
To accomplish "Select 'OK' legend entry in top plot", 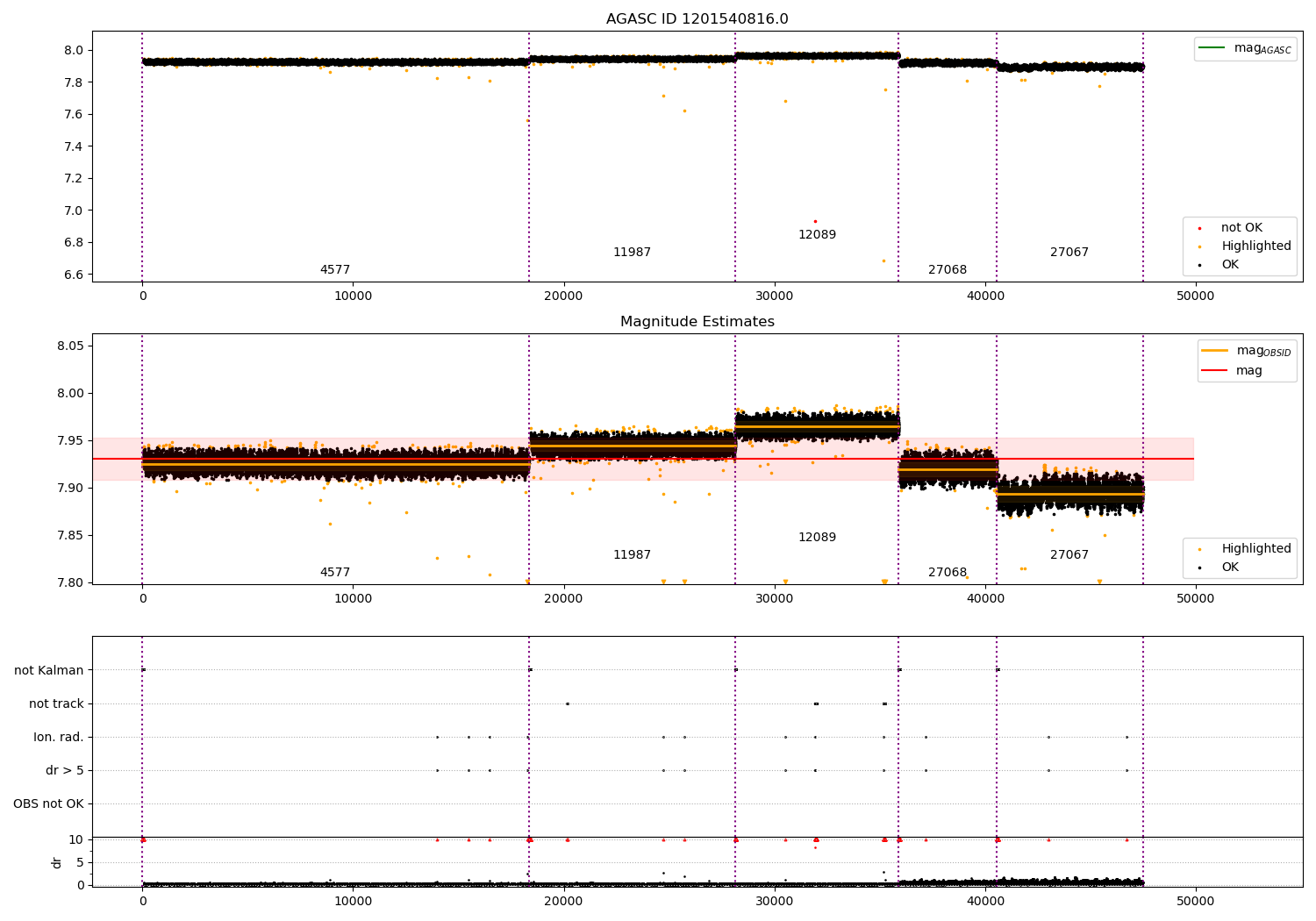I will tap(1219, 265).
